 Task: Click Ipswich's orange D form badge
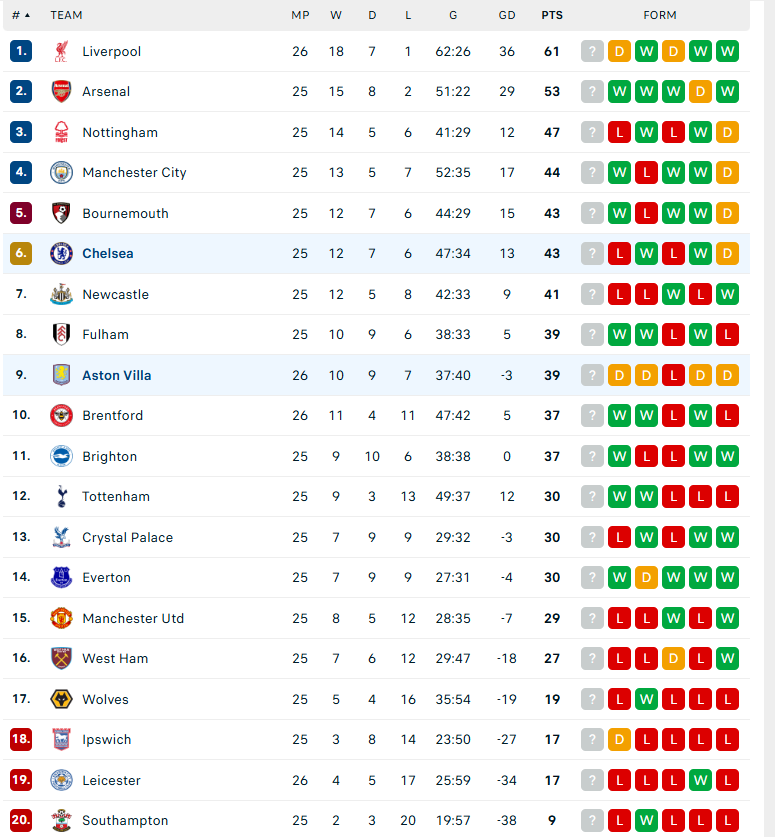(x=619, y=740)
